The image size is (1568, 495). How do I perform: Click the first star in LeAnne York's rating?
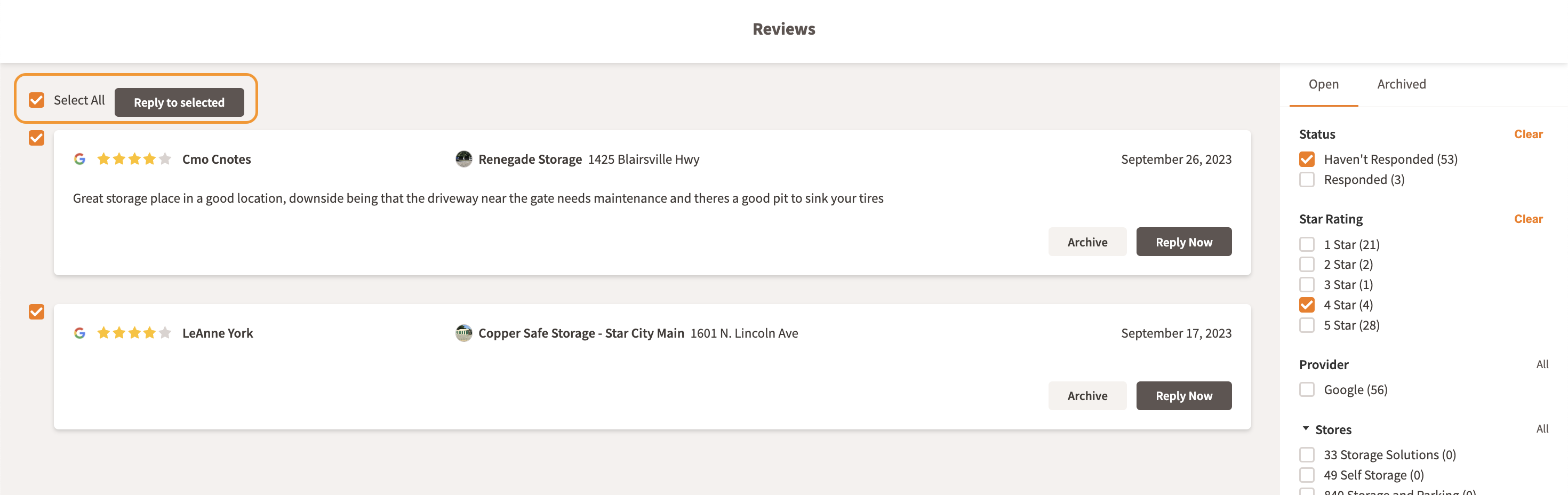103,333
